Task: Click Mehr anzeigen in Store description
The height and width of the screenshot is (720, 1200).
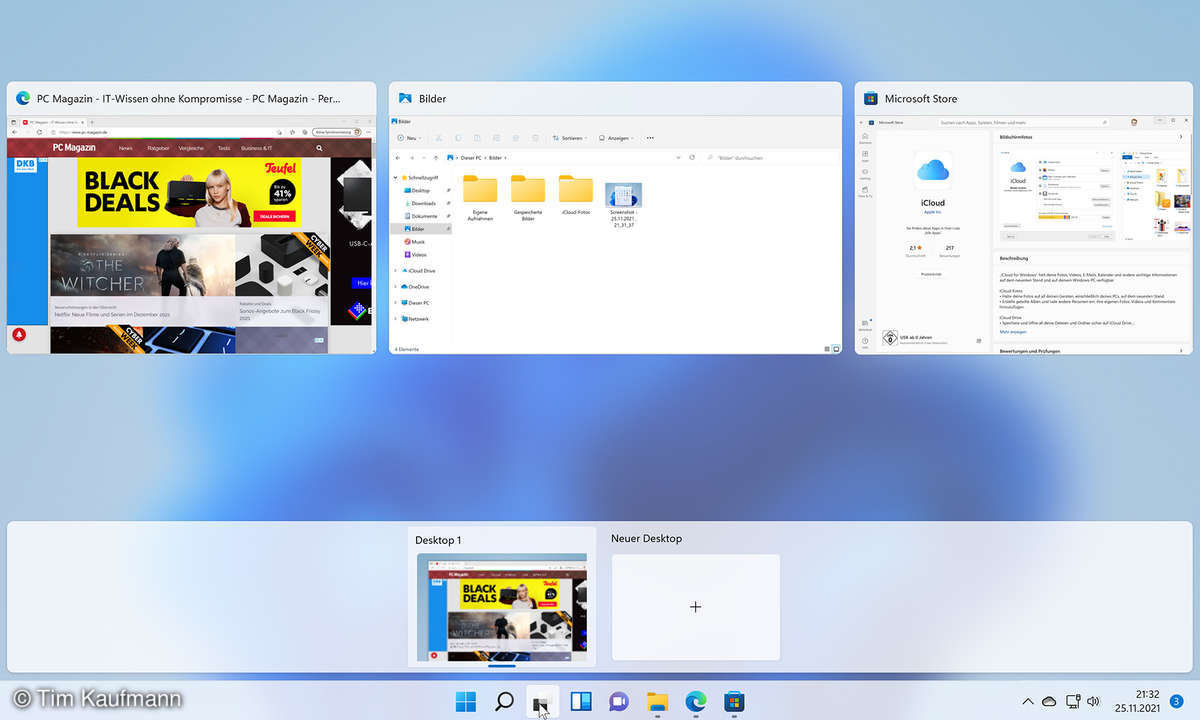Action: [1012, 331]
